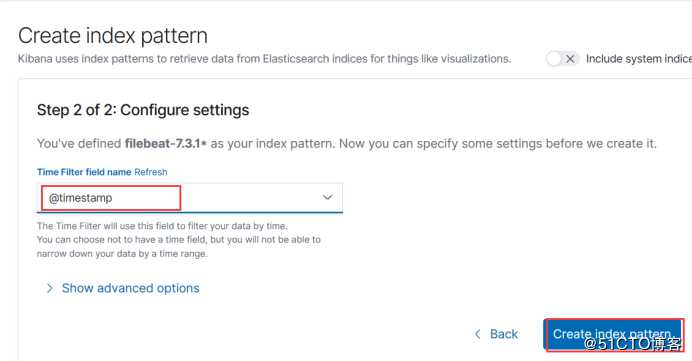Click the X mark inside the system indices switch
The image size is (692, 361).
(570, 59)
